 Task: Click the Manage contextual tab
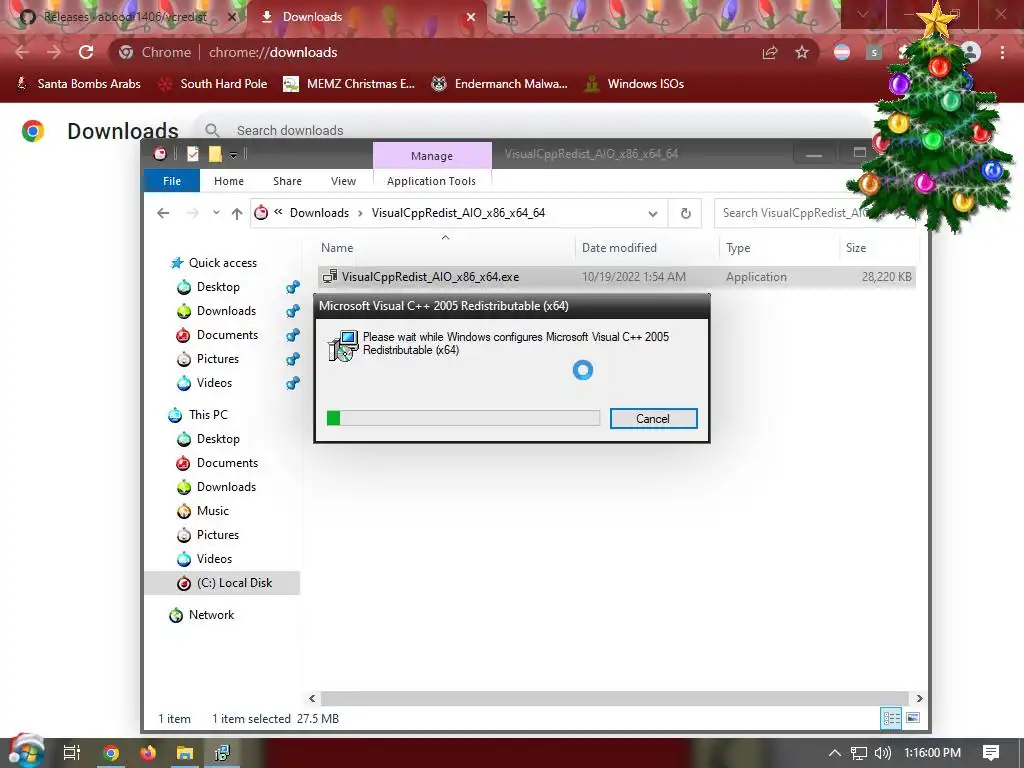pyautogui.click(x=432, y=155)
